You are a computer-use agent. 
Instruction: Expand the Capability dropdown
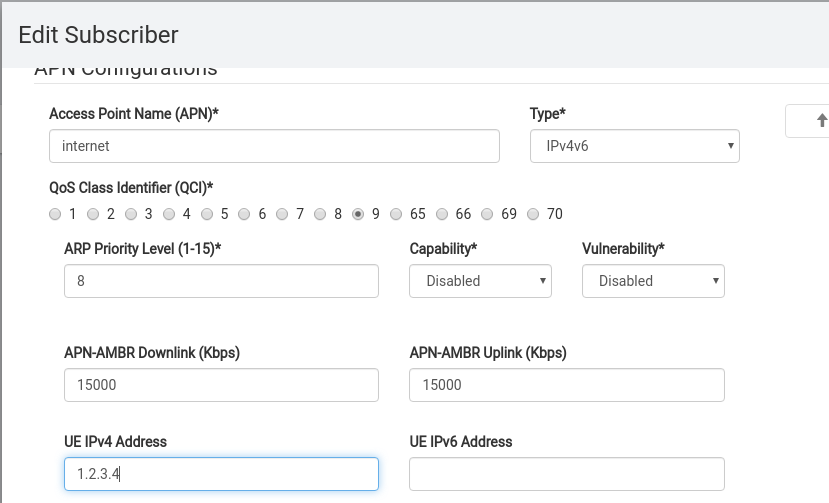click(480, 281)
